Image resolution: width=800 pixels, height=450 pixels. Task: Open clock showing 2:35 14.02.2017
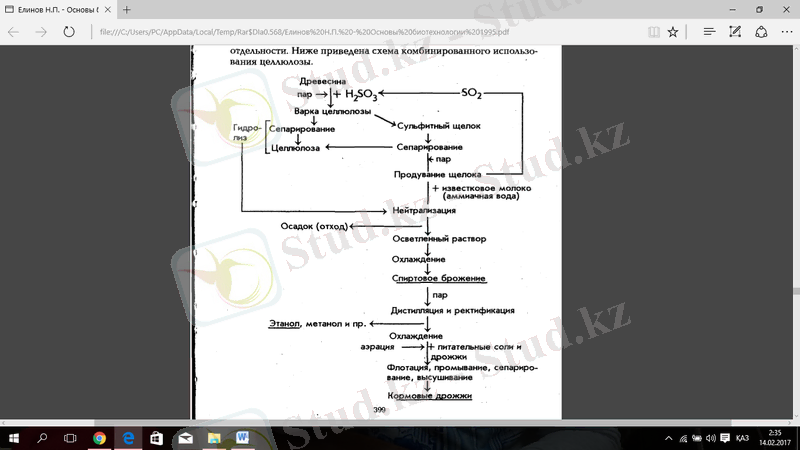click(x=774, y=438)
